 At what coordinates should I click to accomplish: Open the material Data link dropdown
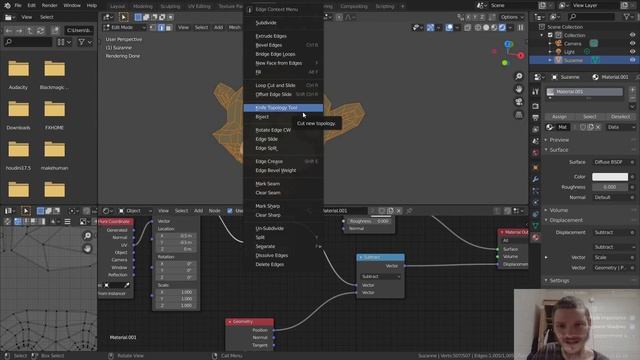621,127
